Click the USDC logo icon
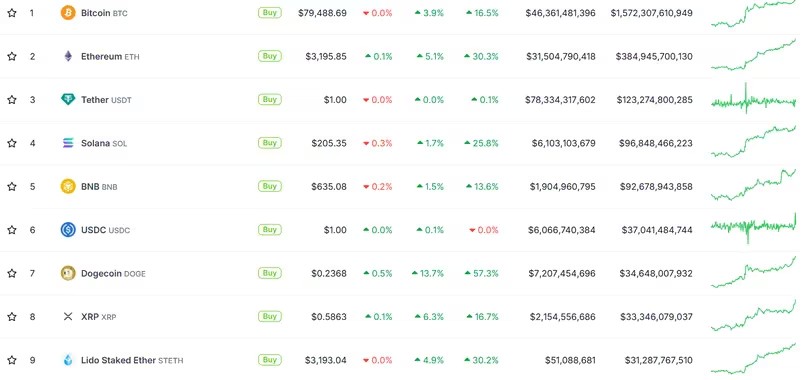The image size is (811, 380). coord(68,230)
